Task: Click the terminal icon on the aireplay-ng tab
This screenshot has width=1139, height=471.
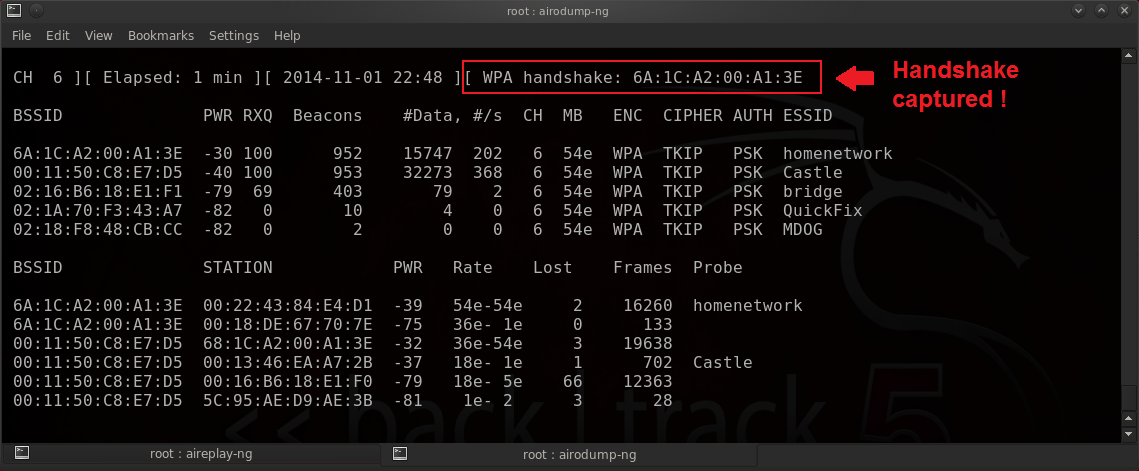Action: pos(12,454)
